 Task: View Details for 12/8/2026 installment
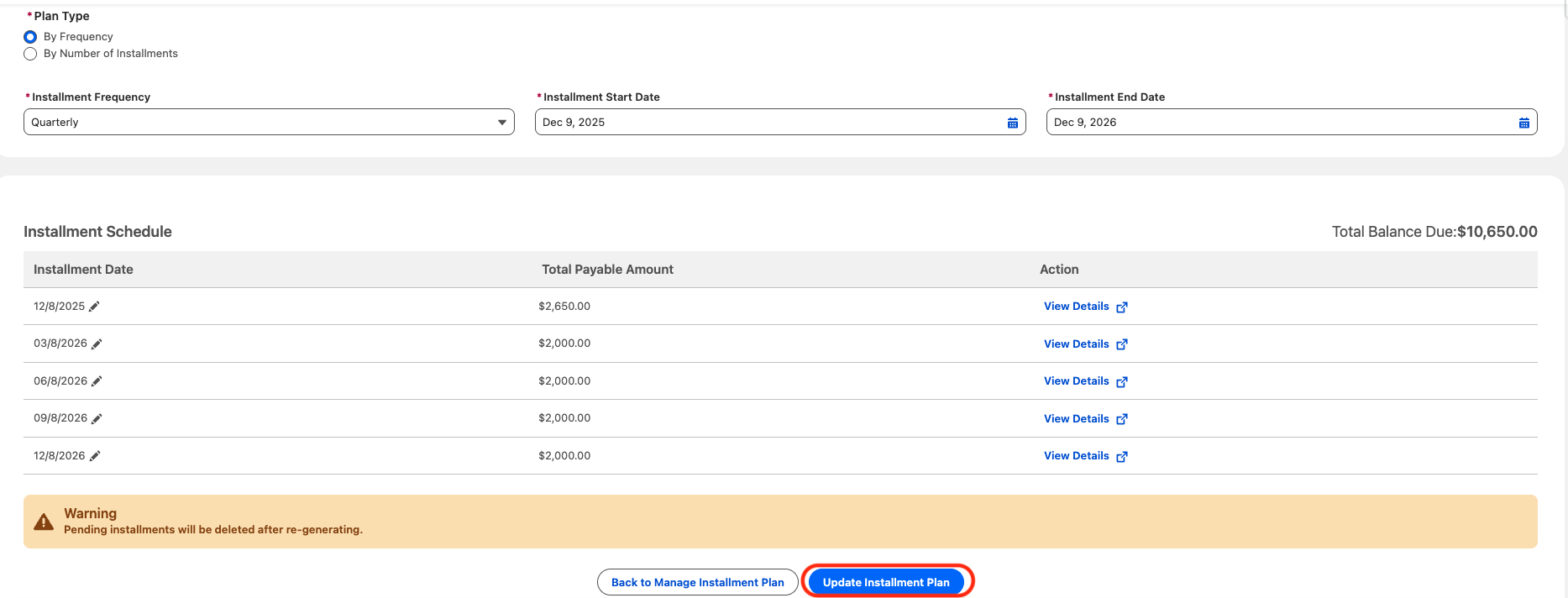[1076, 456]
